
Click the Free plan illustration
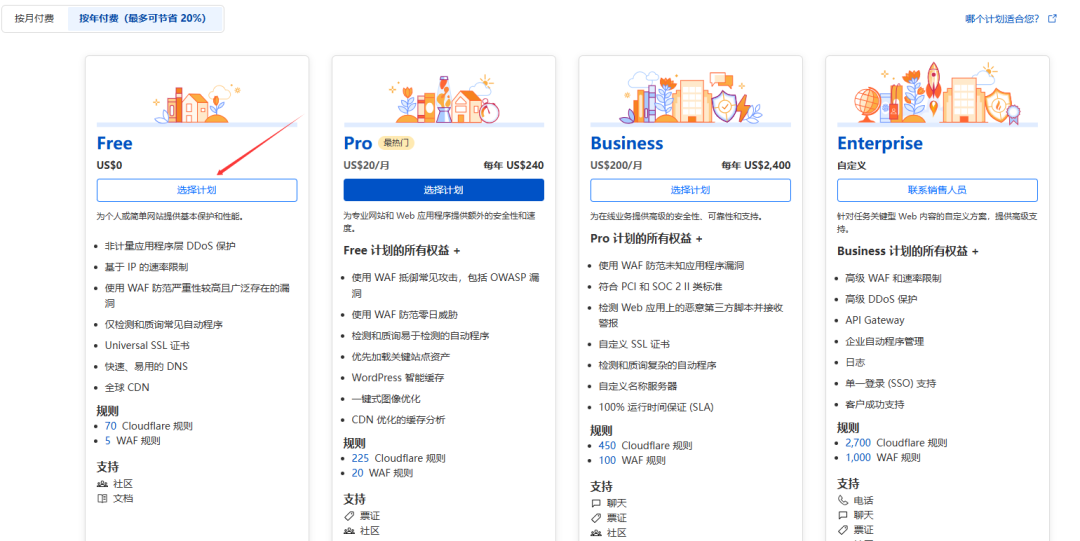pyautogui.click(x=197, y=103)
